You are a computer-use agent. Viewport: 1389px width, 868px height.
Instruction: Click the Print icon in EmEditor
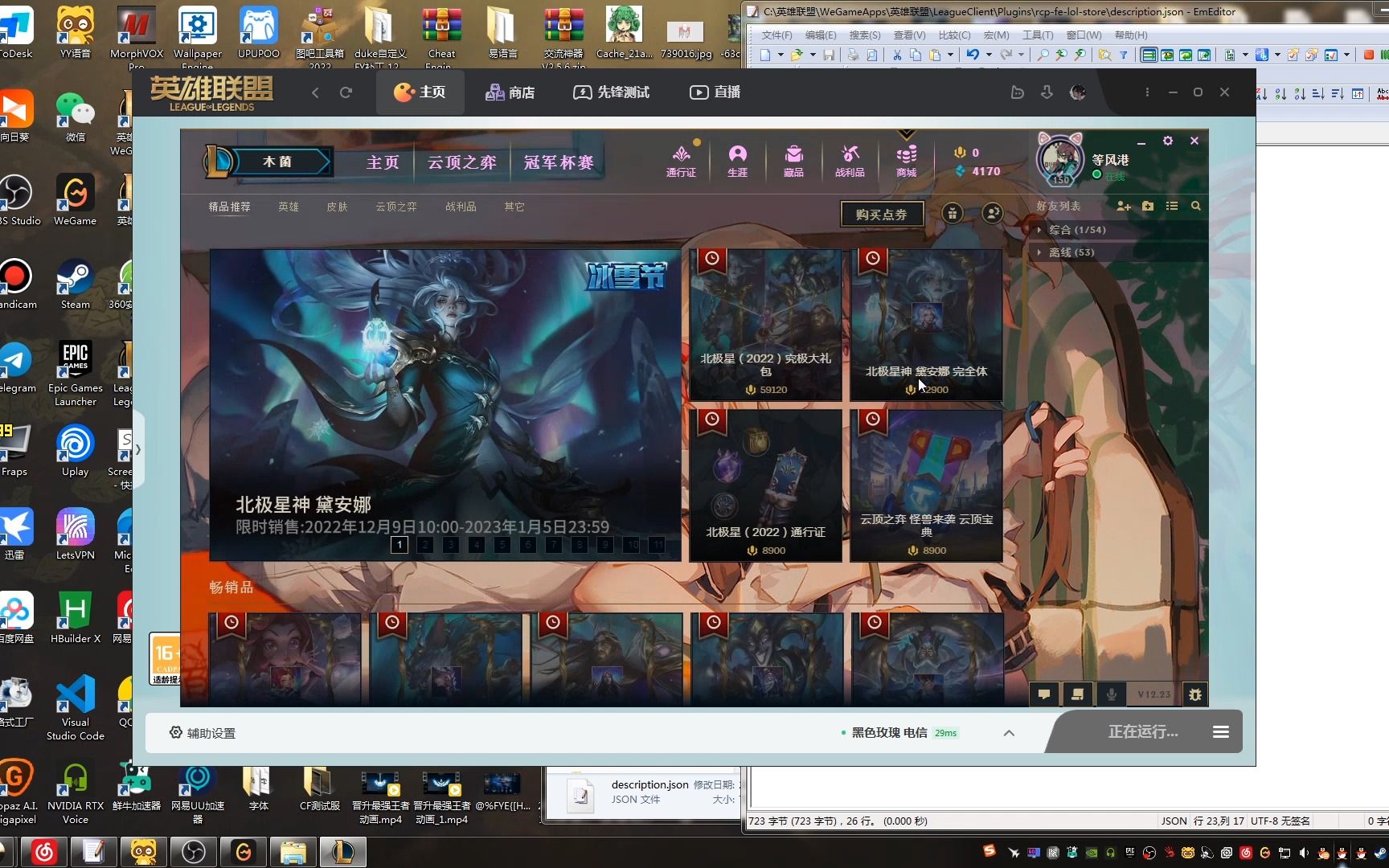tap(853, 55)
